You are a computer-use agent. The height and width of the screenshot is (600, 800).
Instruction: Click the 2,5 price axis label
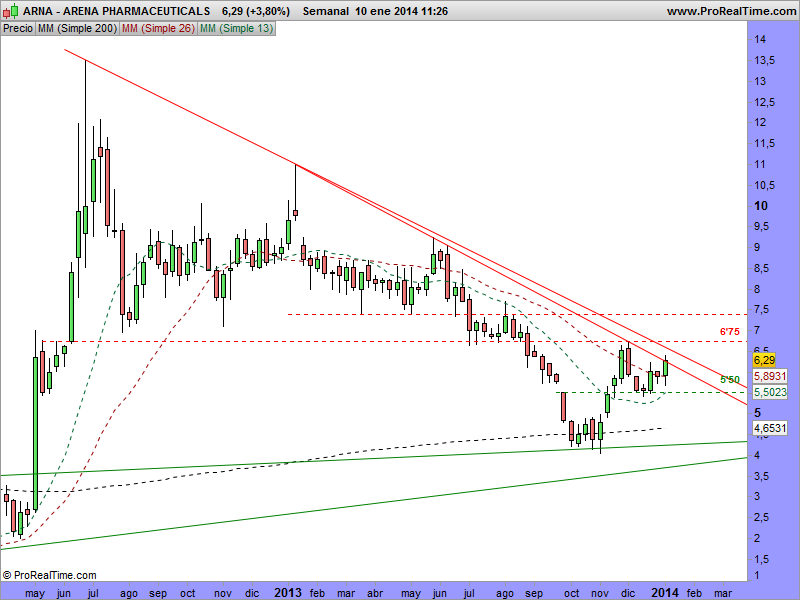[x=764, y=518]
